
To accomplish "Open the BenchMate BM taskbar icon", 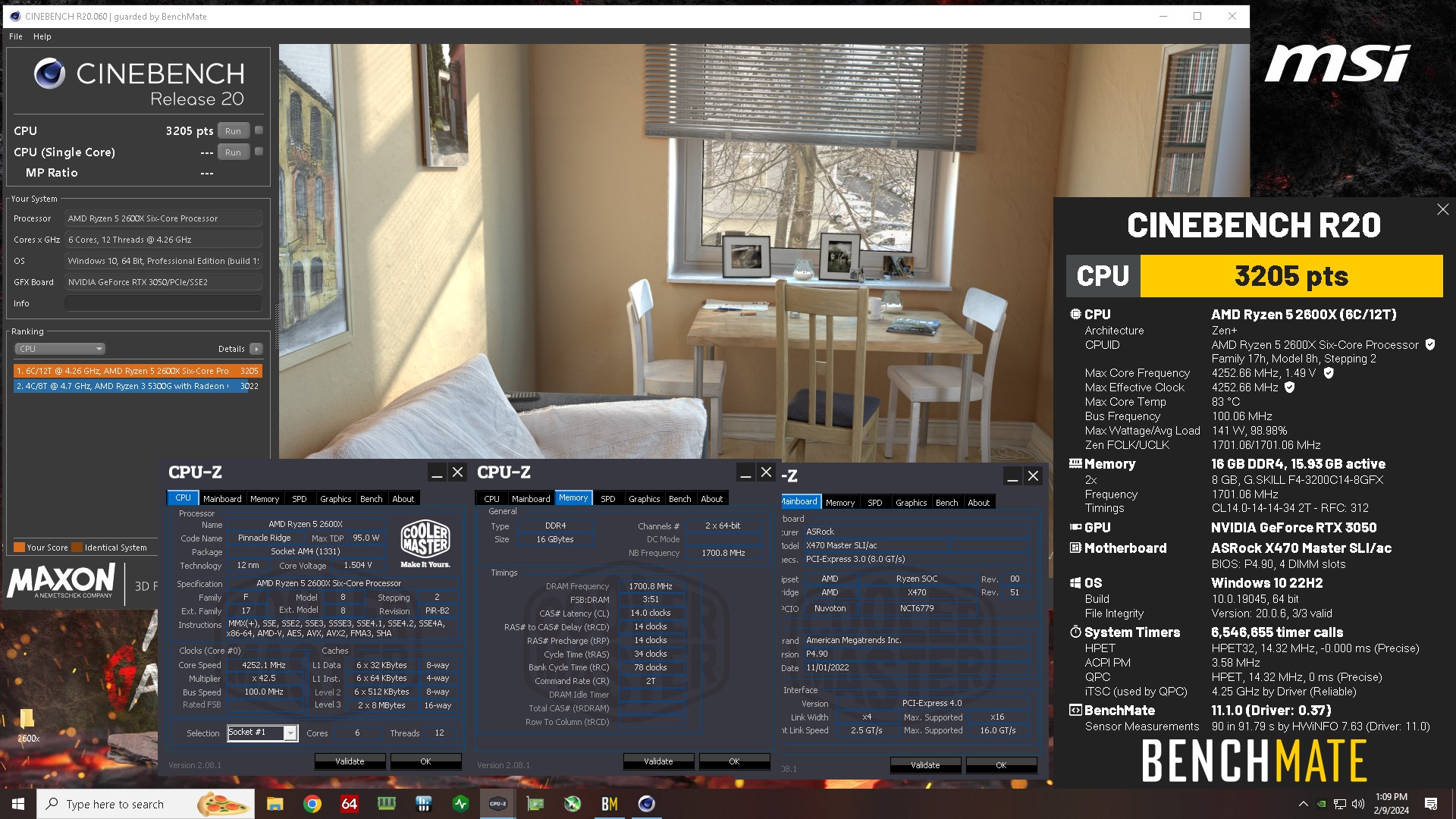I will pyautogui.click(x=609, y=804).
